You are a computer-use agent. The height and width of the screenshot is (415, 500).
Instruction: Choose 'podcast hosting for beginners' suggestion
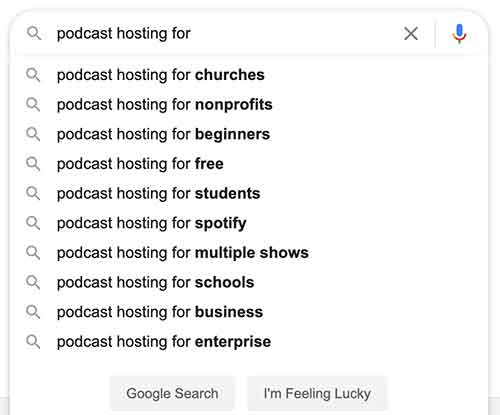point(248,134)
